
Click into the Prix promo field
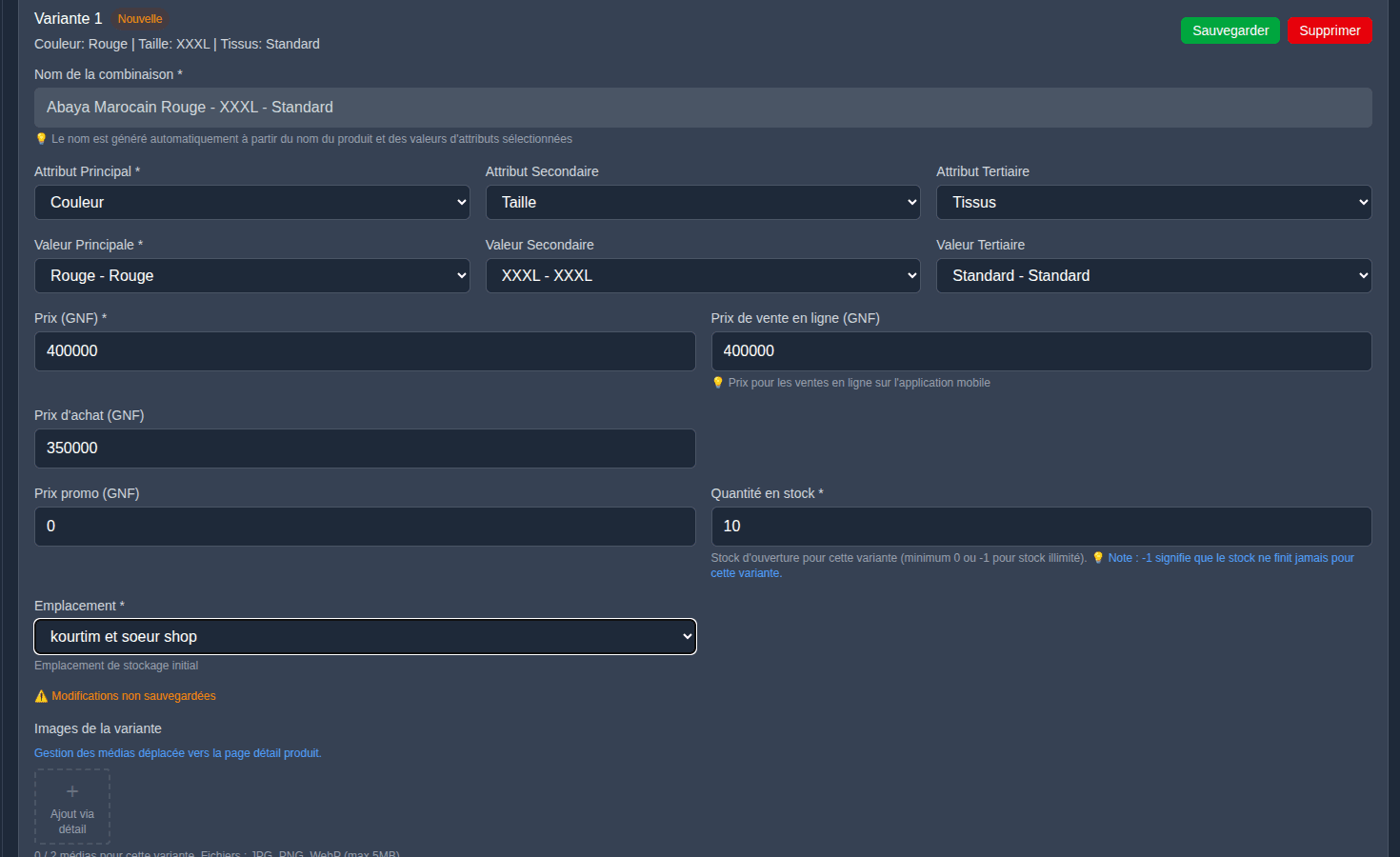coord(365,527)
